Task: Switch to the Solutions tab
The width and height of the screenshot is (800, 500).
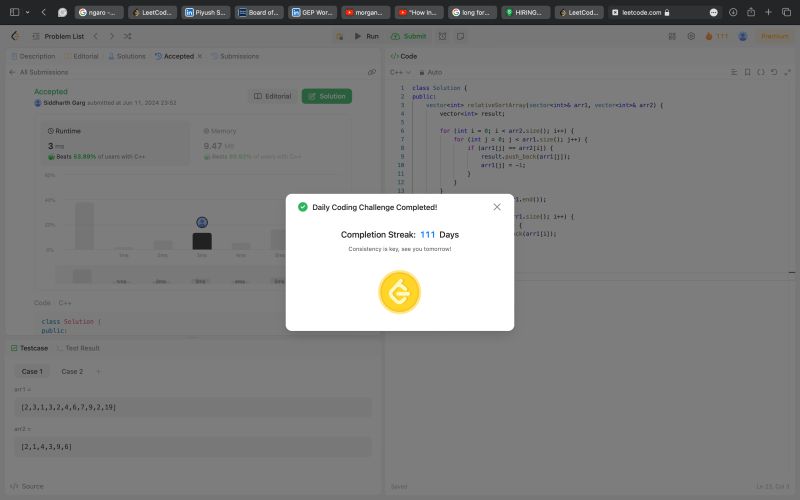Action: coord(127,56)
